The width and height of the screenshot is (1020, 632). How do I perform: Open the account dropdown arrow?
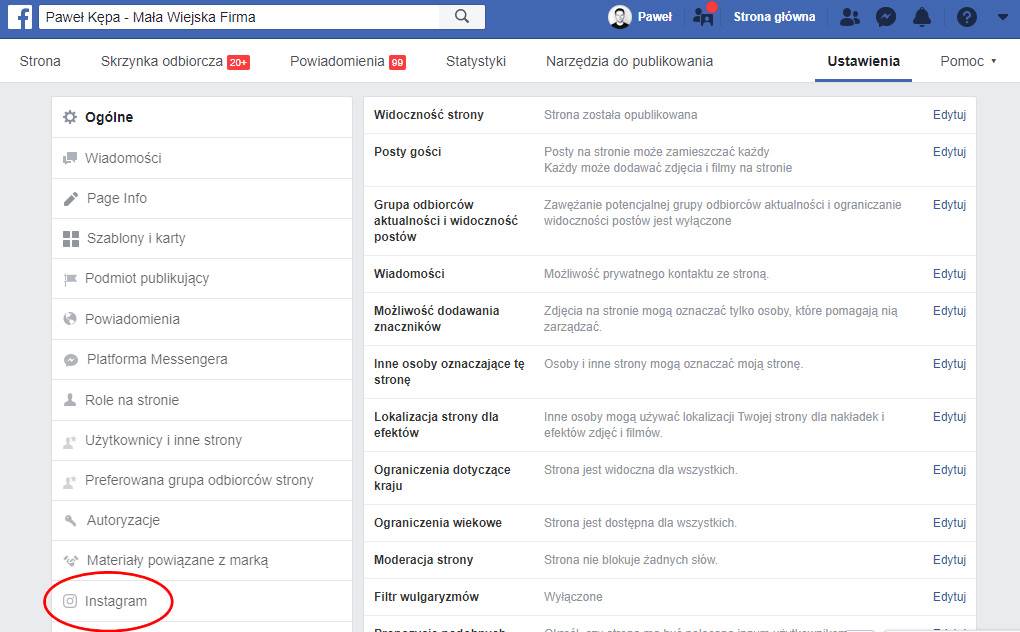[x=1003, y=16]
